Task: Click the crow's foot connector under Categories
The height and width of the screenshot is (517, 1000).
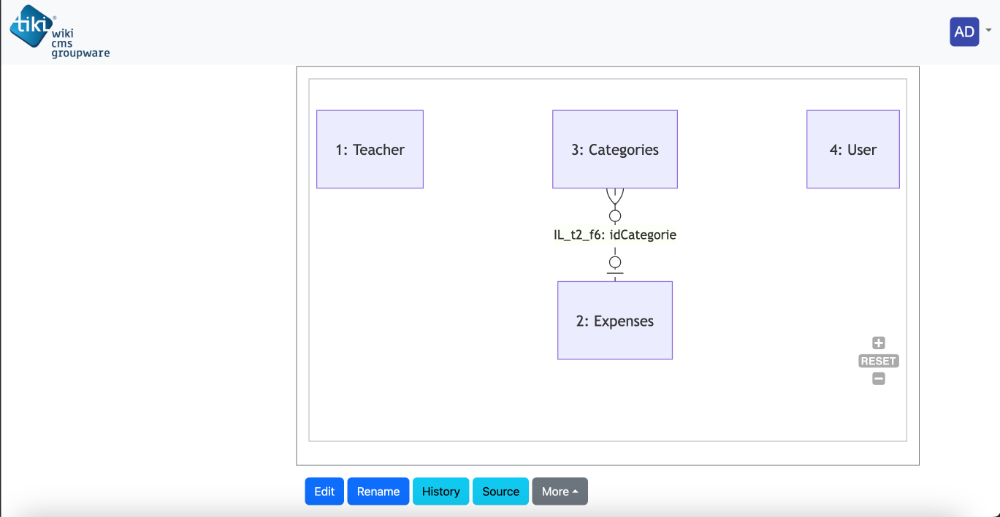Action: (615, 196)
